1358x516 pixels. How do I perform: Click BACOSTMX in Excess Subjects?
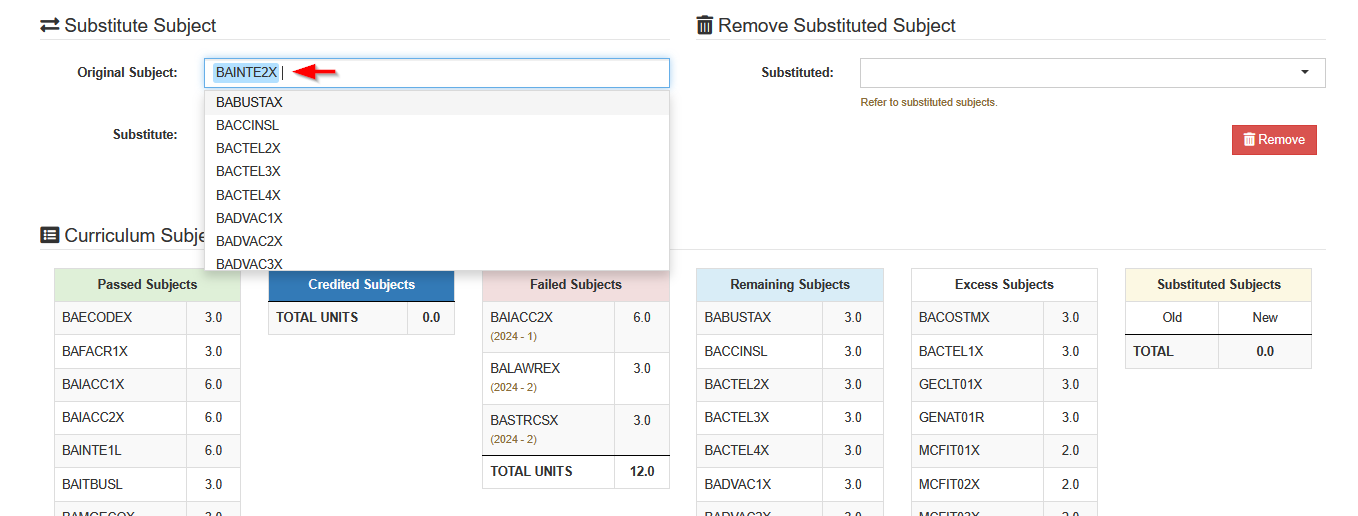point(954,318)
